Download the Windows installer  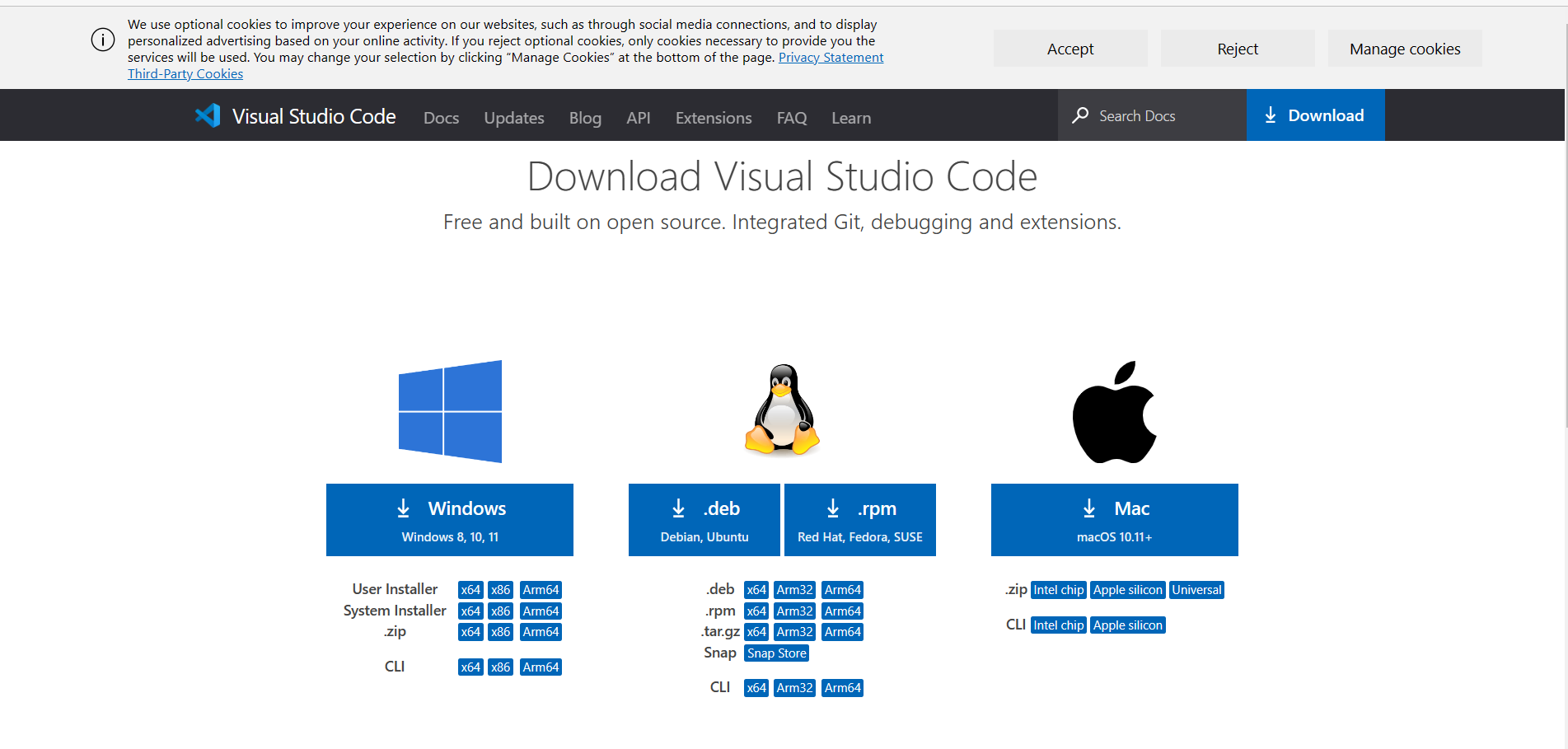tap(450, 520)
